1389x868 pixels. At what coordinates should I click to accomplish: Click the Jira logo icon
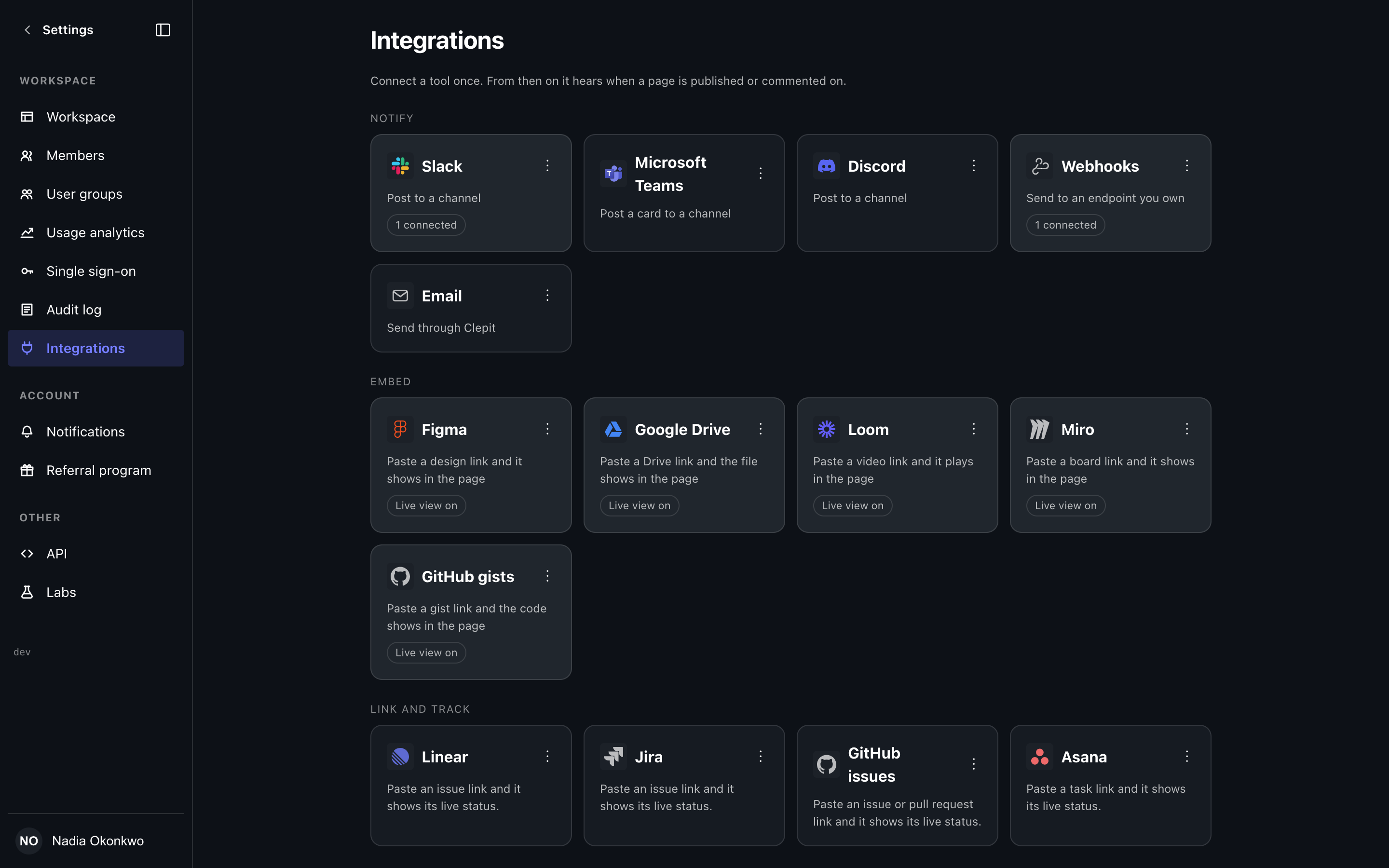[x=613, y=757]
